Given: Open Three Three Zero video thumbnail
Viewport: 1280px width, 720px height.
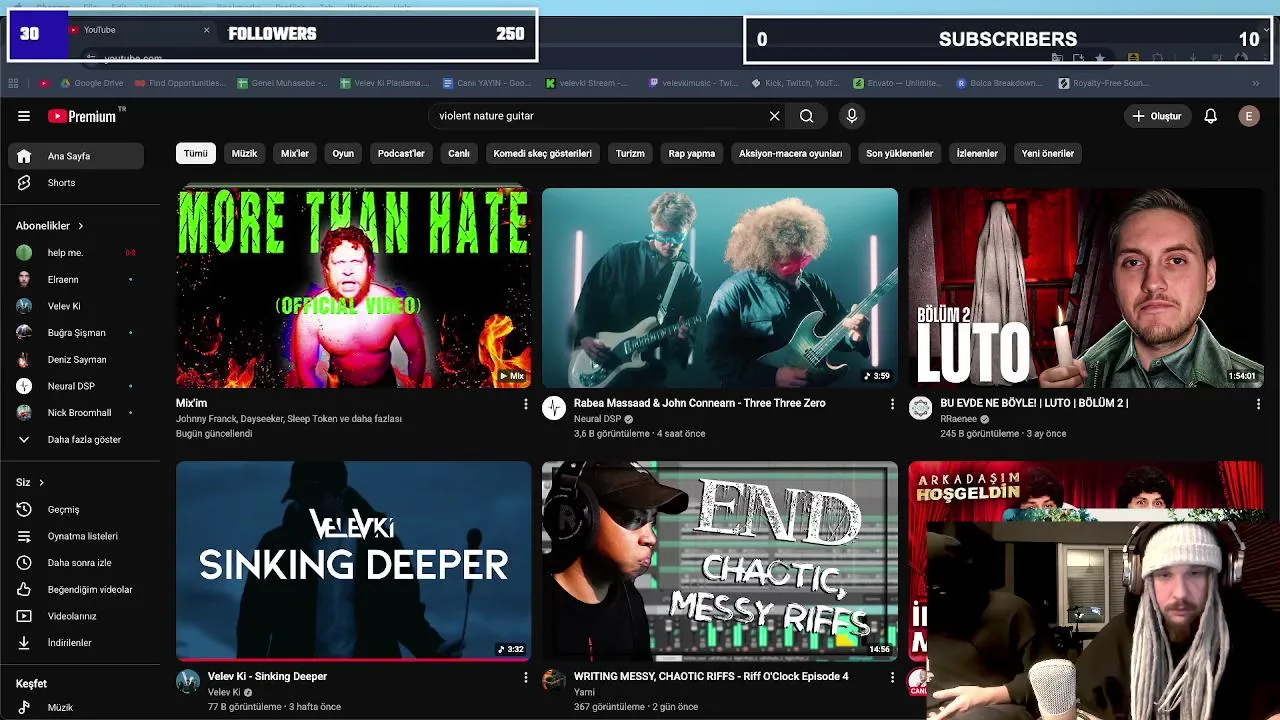Looking at the screenshot, I should tap(720, 287).
